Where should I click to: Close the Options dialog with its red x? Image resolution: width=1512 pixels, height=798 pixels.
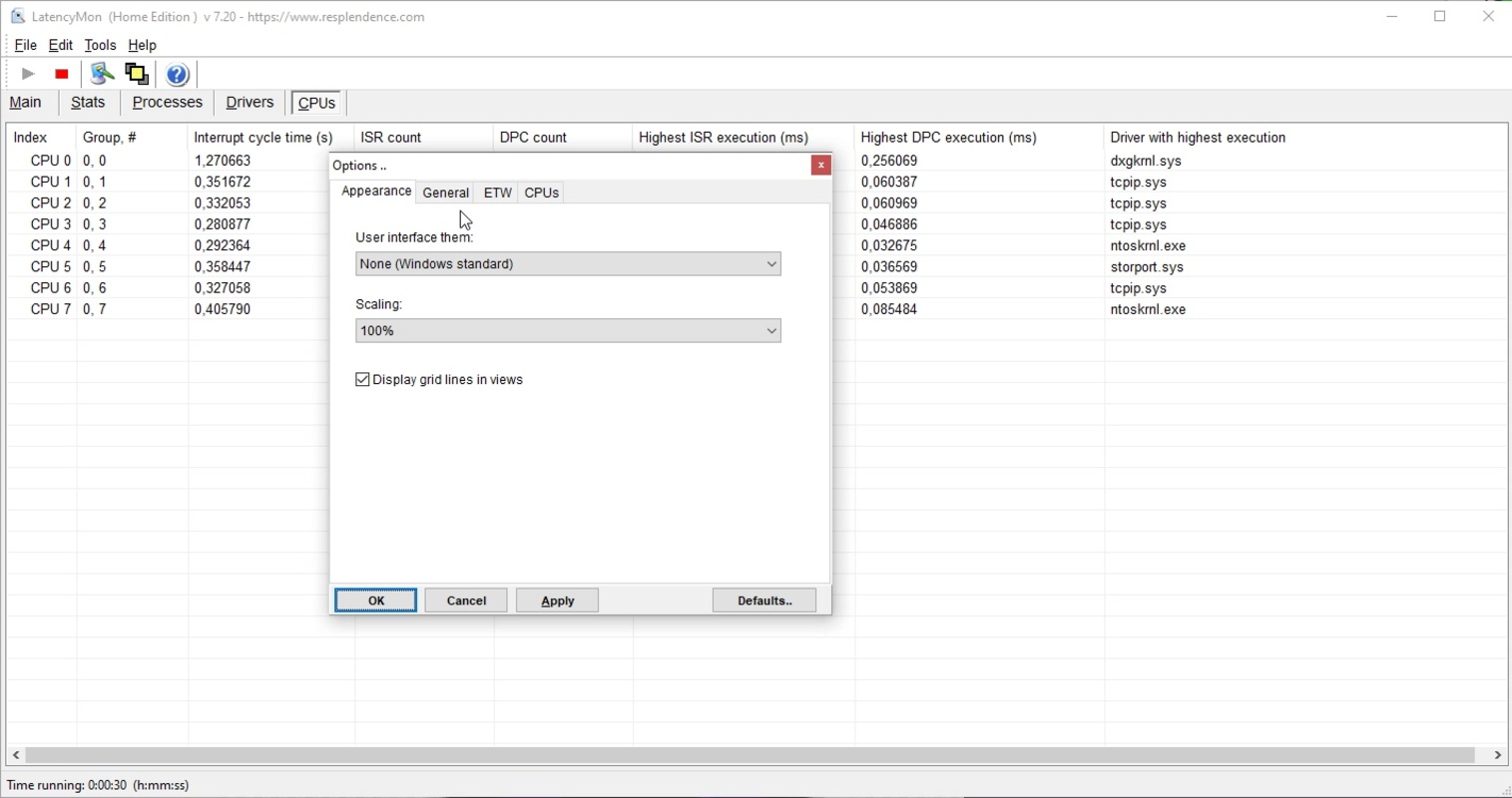click(820, 165)
